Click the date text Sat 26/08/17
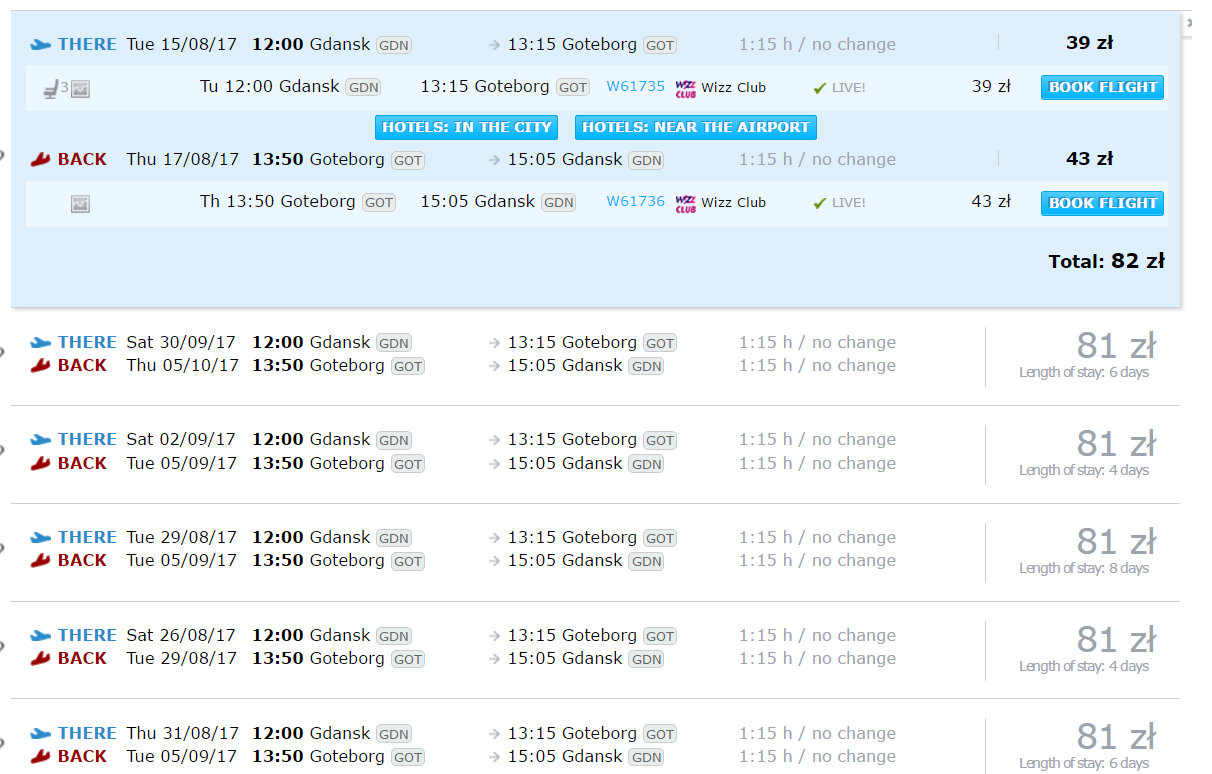Image resolution: width=1212 pixels, height=774 pixels. tap(181, 635)
